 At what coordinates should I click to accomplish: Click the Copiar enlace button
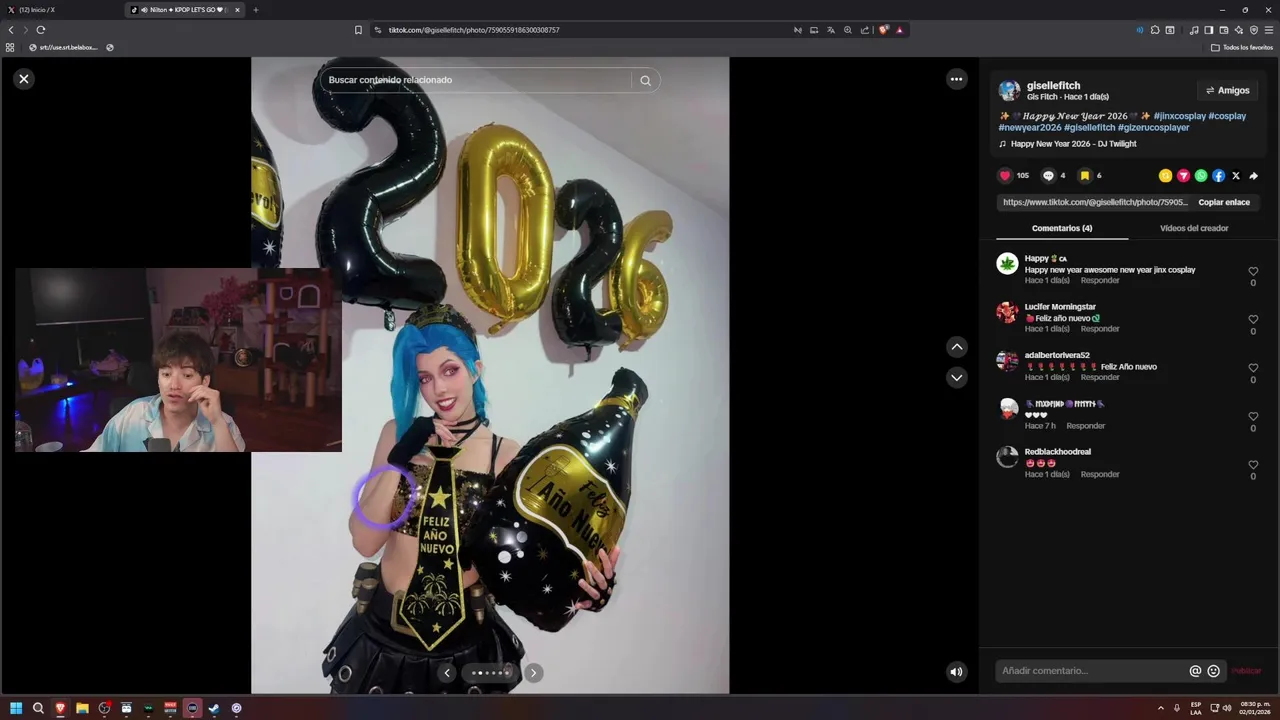[1224, 202]
